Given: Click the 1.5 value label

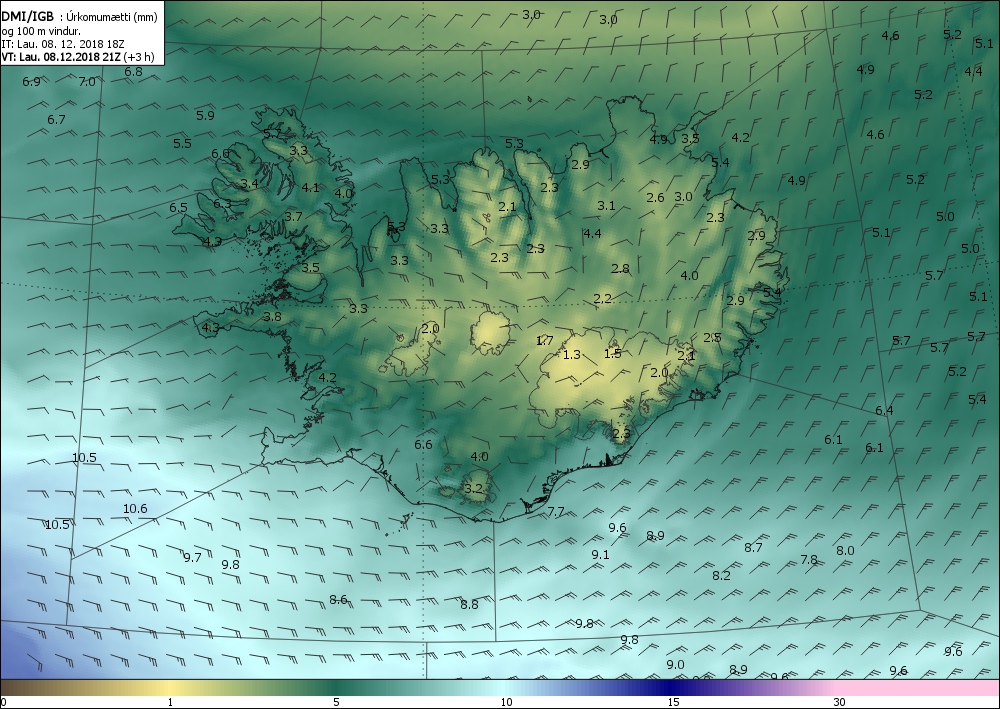Looking at the screenshot, I should pyautogui.click(x=613, y=353).
